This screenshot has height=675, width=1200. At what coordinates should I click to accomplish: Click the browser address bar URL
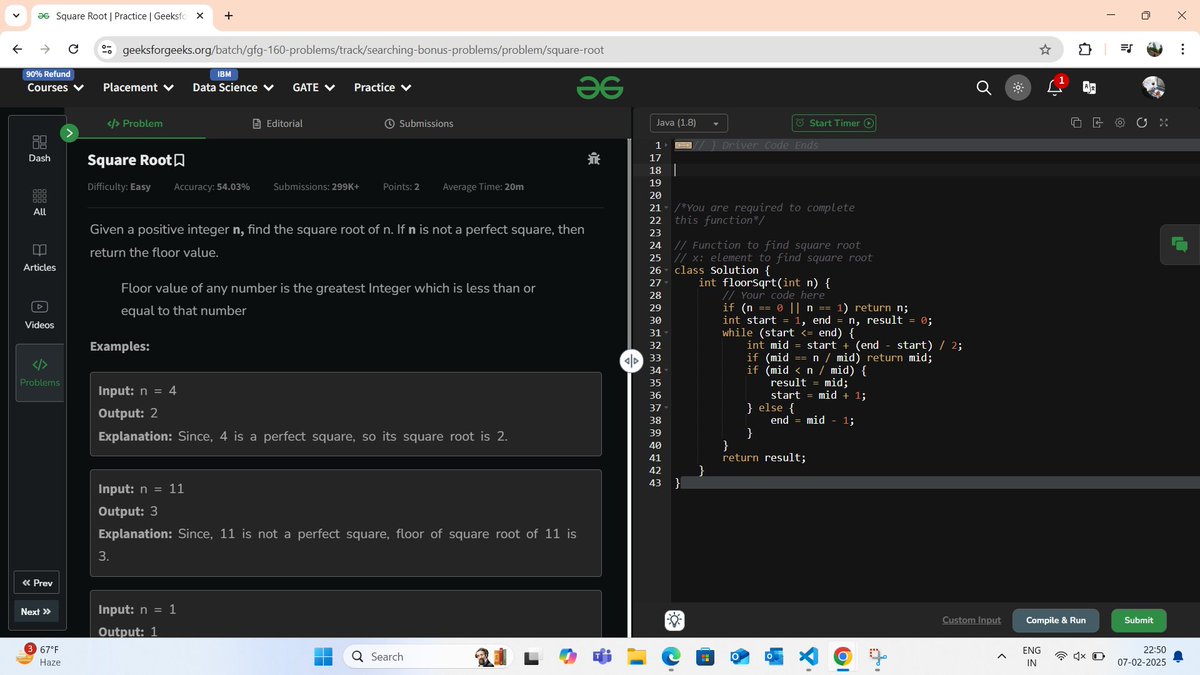362,50
